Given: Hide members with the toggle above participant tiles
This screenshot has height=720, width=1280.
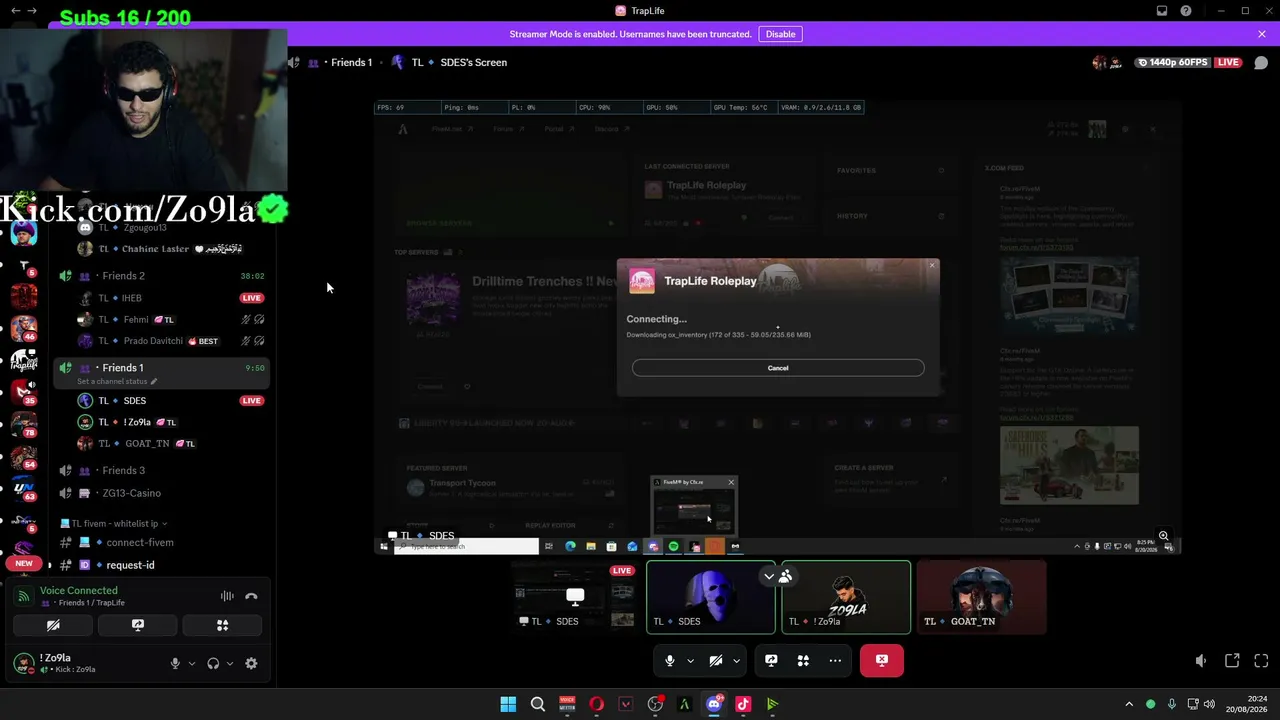Looking at the screenshot, I should point(777,576).
